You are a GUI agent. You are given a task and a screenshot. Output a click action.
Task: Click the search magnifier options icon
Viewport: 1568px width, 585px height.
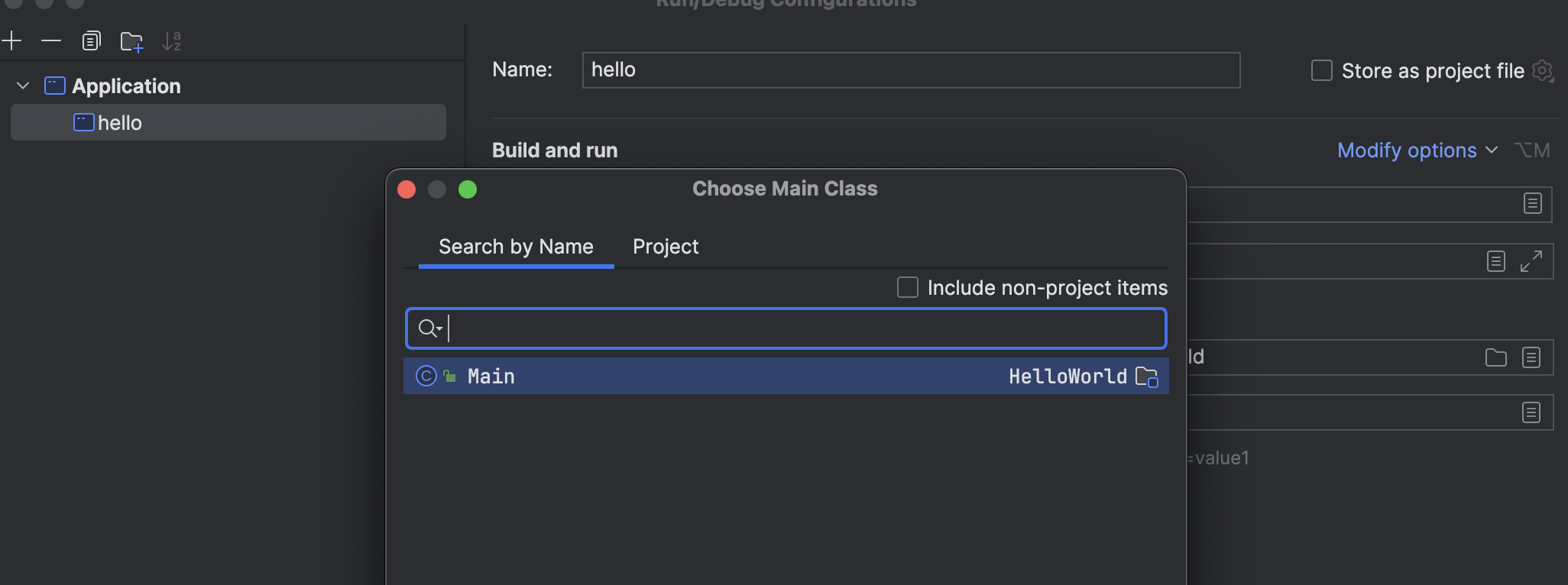click(429, 328)
